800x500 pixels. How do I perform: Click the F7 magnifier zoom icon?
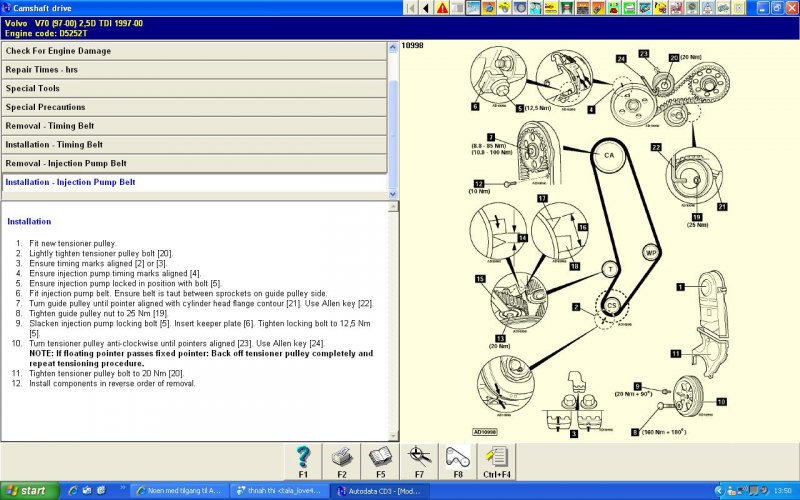(419, 457)
